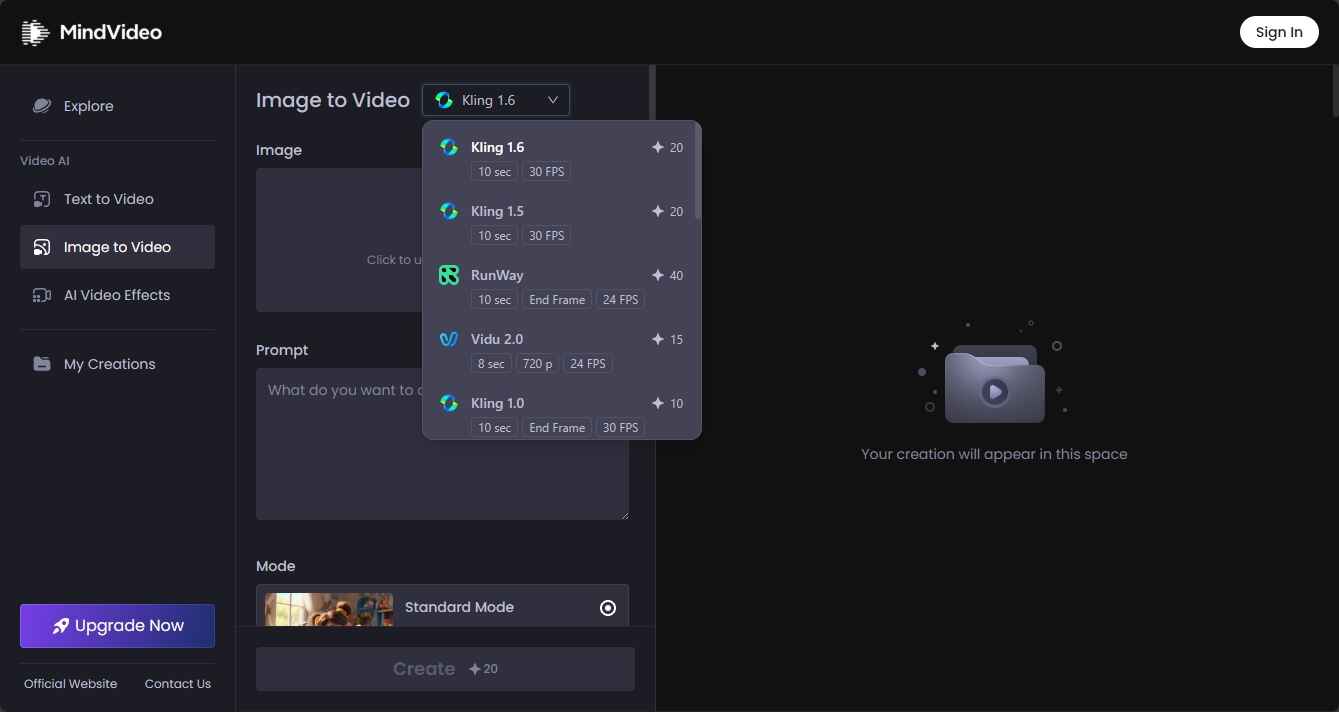Viewport: 1339px width, 712px height.
Task: Click the RunWay logo icon
Action: [x=449, y=275]
